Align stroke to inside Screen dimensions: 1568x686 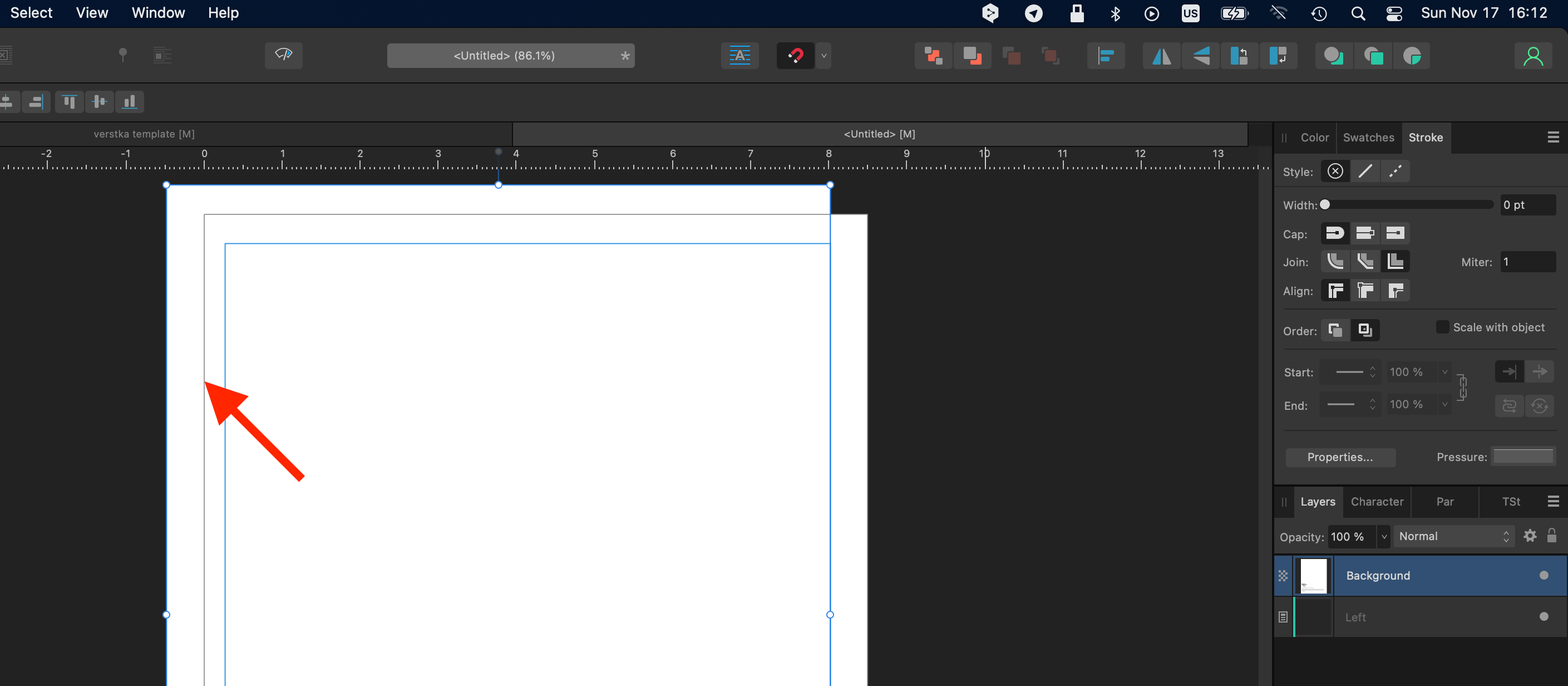1365,290
